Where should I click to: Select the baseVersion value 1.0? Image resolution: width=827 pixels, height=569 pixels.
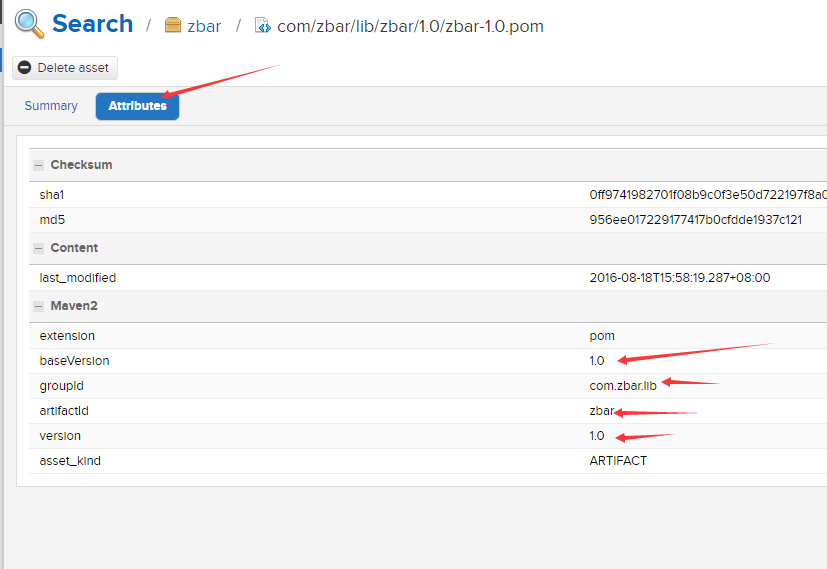pos(597,361)
